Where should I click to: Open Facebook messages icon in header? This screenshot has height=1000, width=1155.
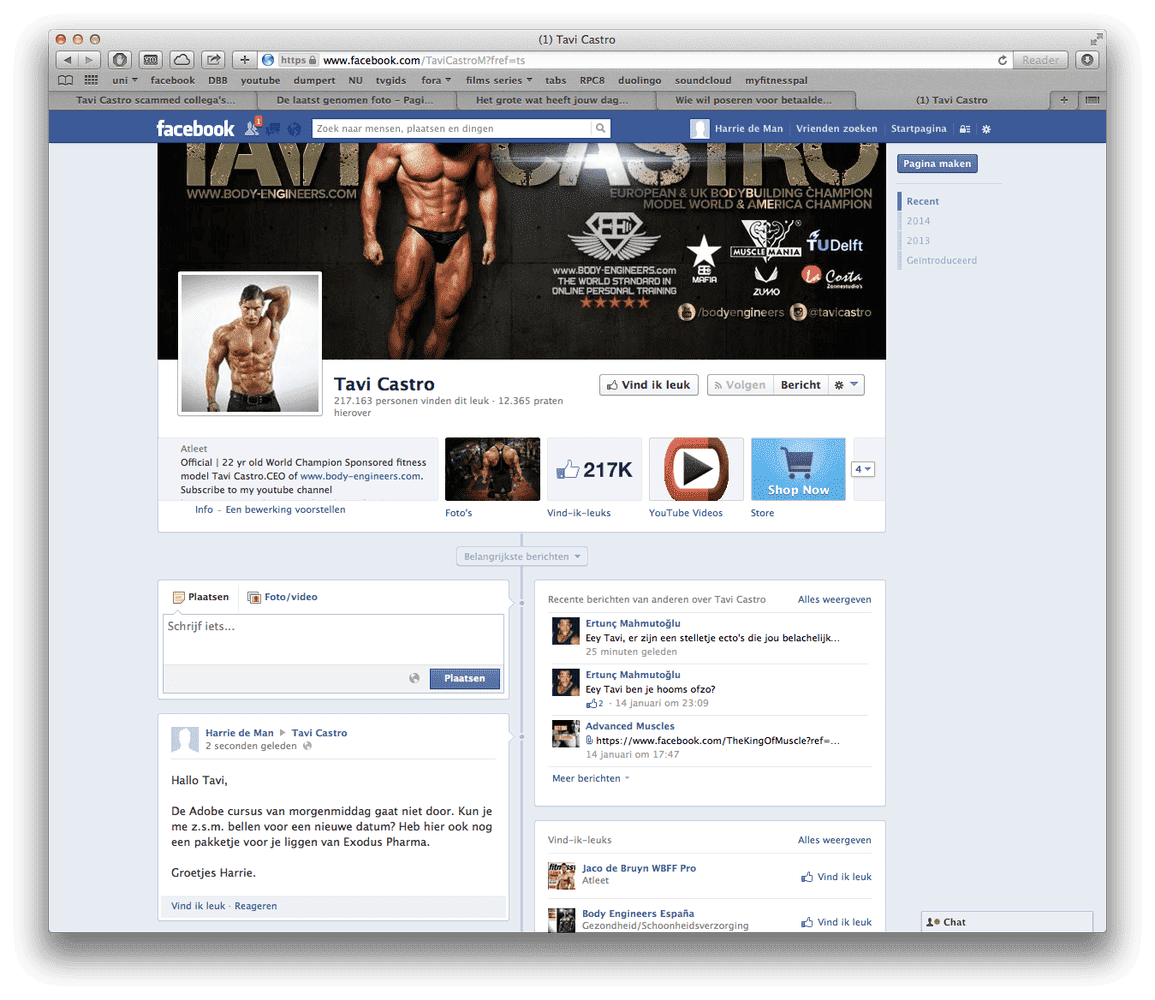pyautogui.click(x=273, y=129)
